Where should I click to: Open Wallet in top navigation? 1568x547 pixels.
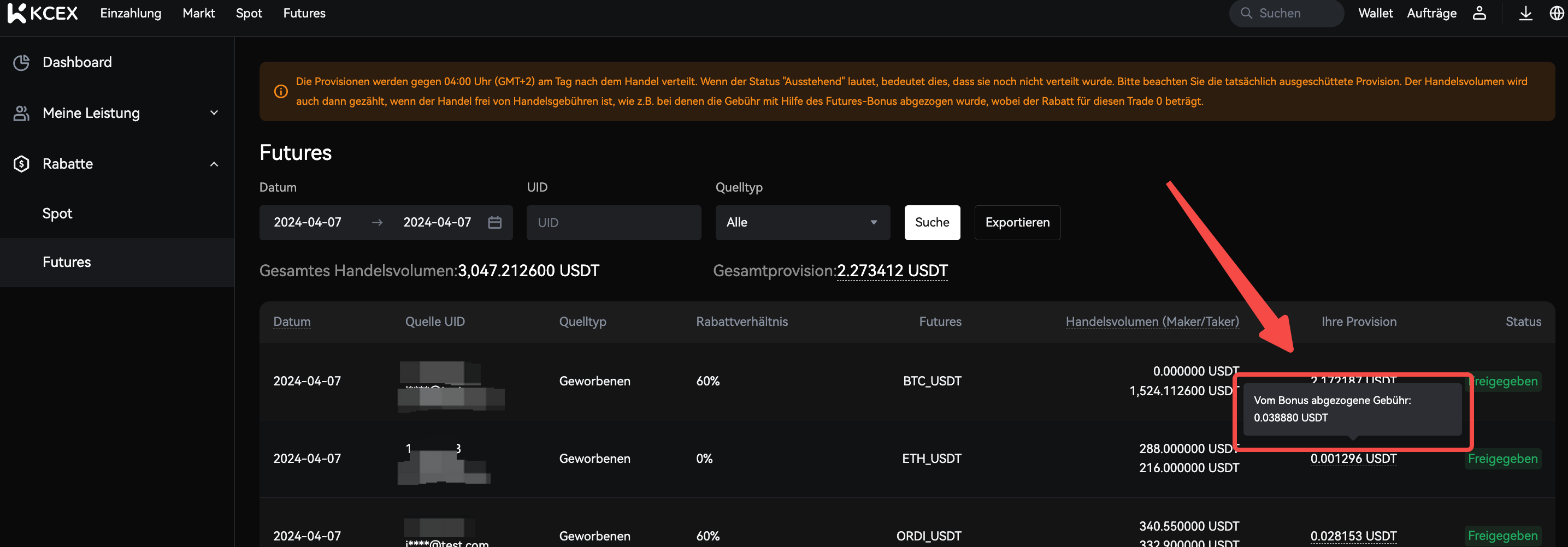pyautogui.click(x=1375, y=13)
